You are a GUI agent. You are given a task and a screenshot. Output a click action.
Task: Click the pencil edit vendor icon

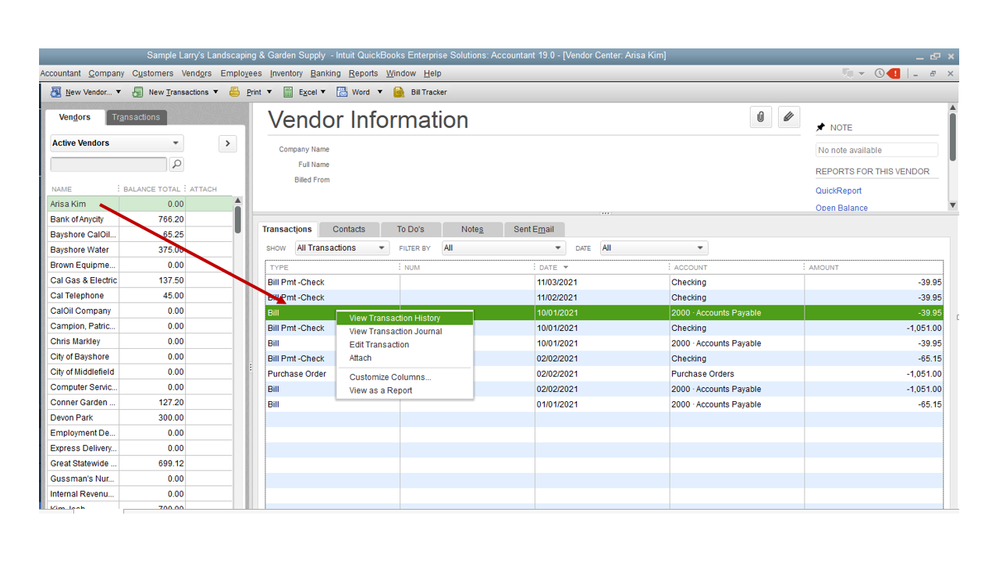coord(789,117)
